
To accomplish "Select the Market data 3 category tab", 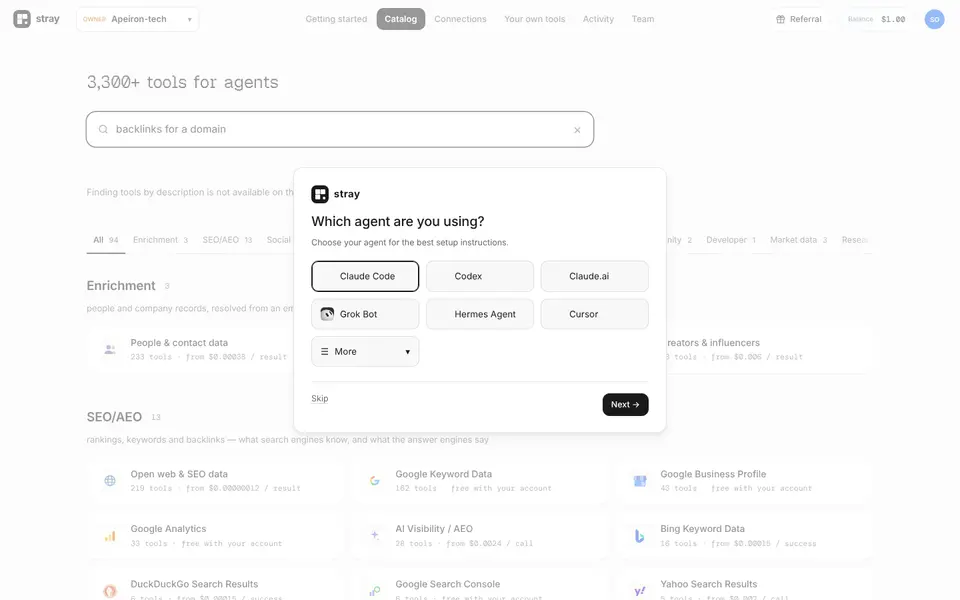I will pos(798,240).
